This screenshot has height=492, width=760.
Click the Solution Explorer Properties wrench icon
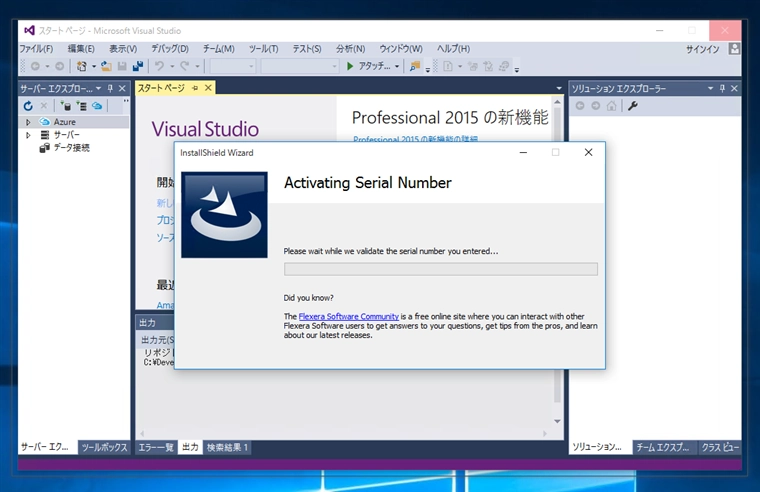(633, 106)
